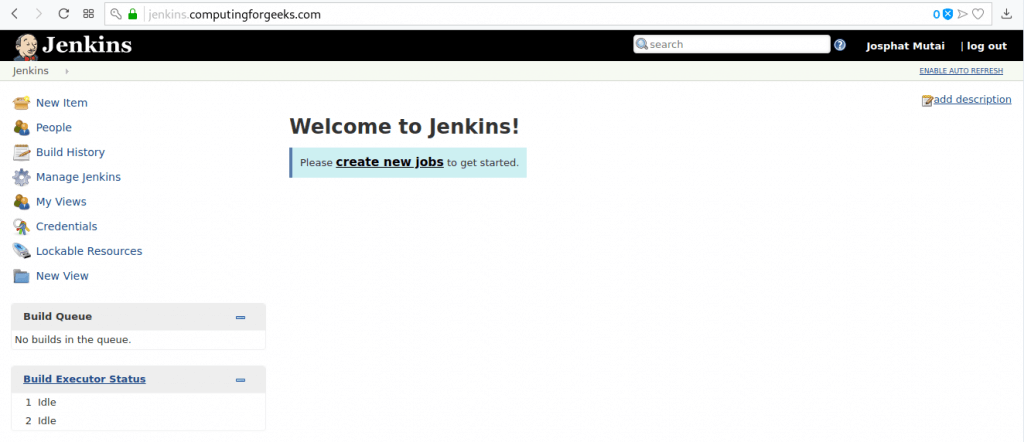Click the People icon in the sidebar
Viewport: 1024px width, 442px height.
click(22, 128)
